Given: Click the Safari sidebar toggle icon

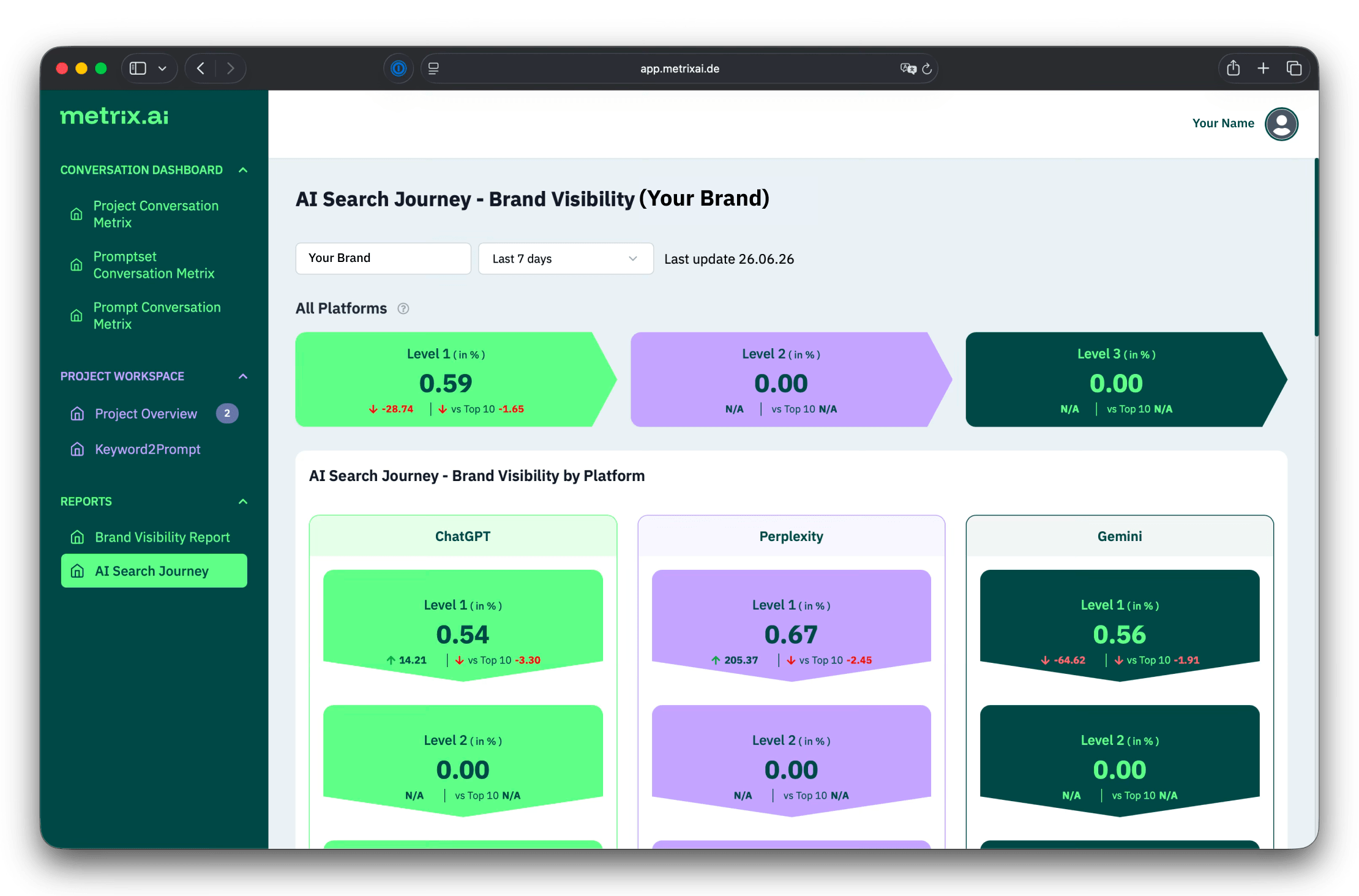Looking at the screenshot, I should coord(138,69).
